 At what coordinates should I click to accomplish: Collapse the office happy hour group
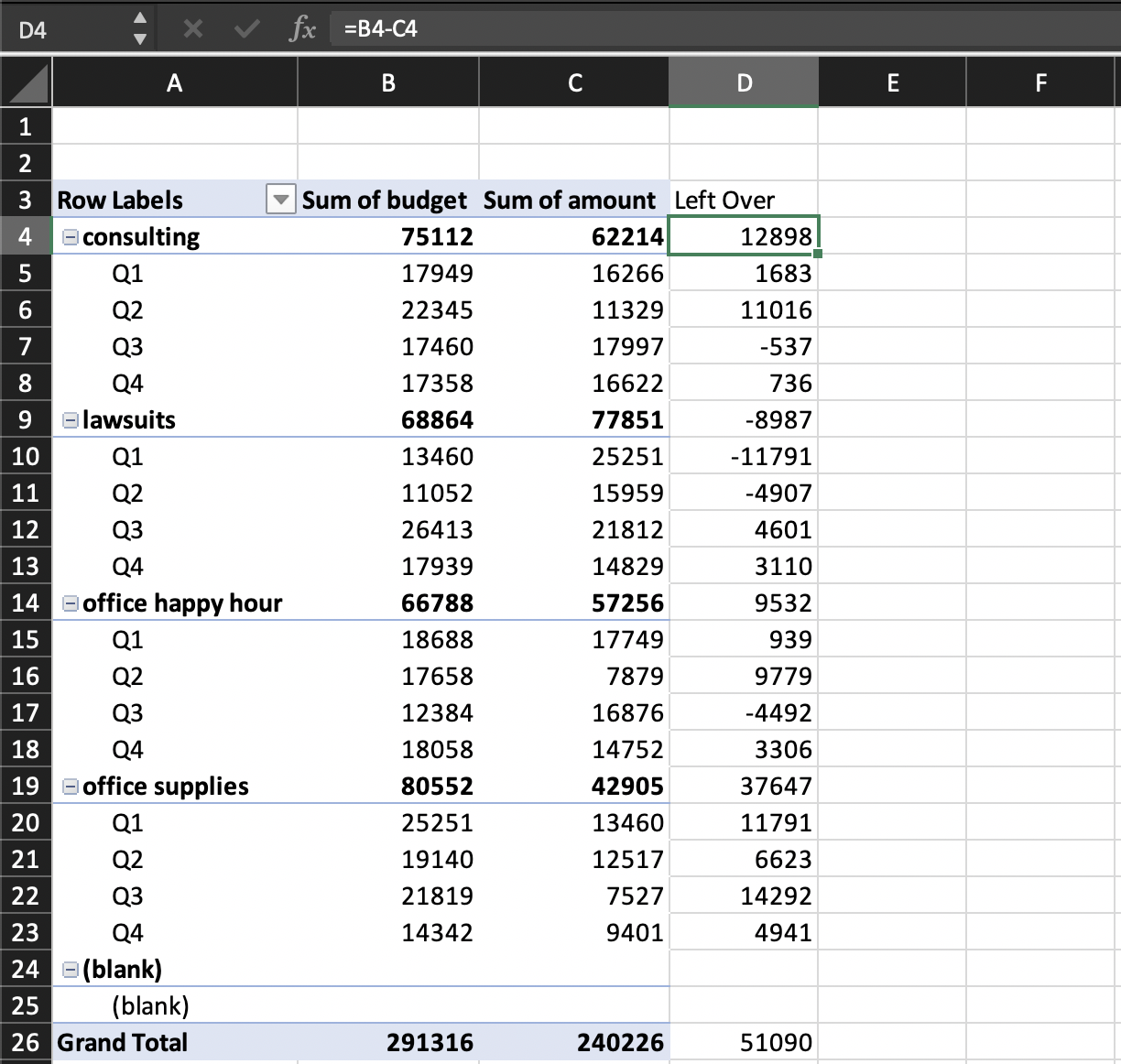tap(70, 603)
